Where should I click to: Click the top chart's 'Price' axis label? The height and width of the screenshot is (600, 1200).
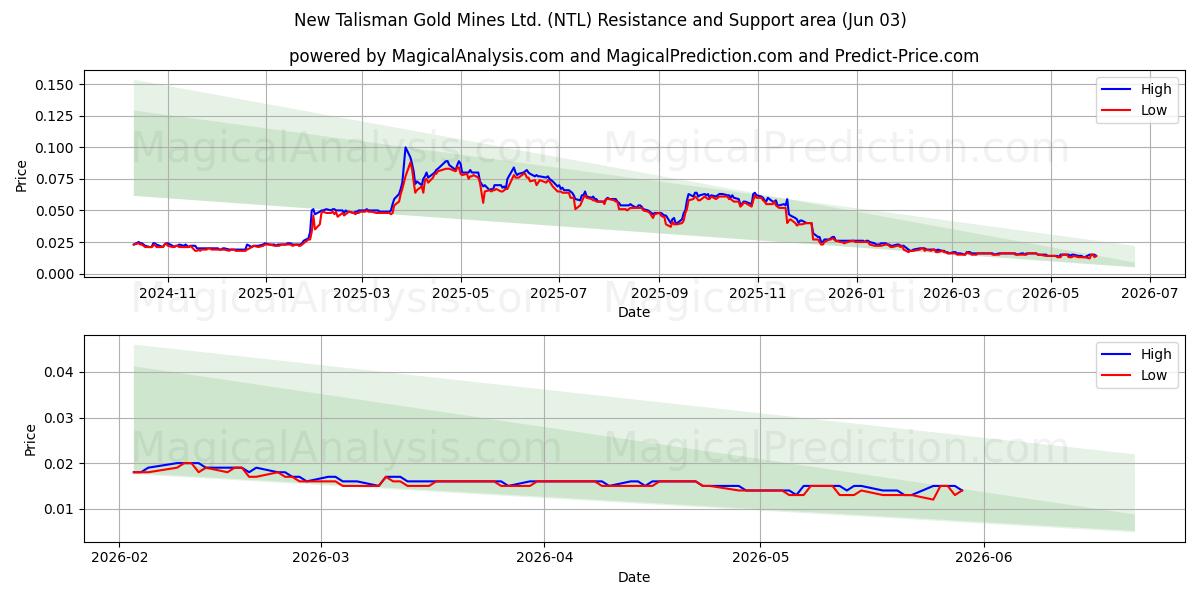[22, 176]
